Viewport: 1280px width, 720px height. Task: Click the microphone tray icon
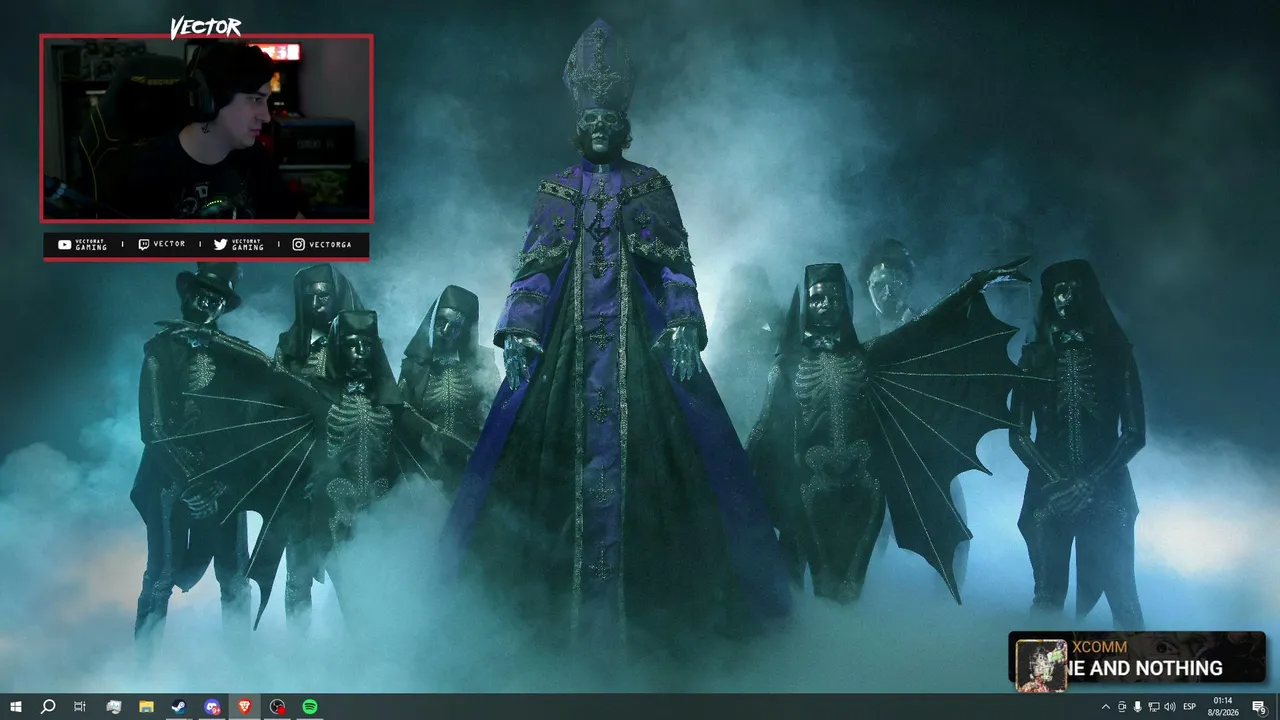[1138, 707]
